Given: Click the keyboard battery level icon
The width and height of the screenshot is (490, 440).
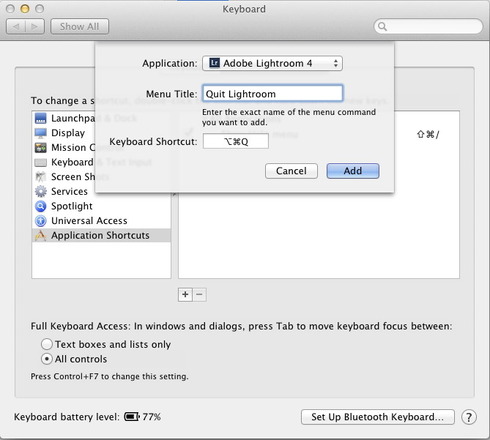Looking at the screenshot, I should (x=131, y=417).
